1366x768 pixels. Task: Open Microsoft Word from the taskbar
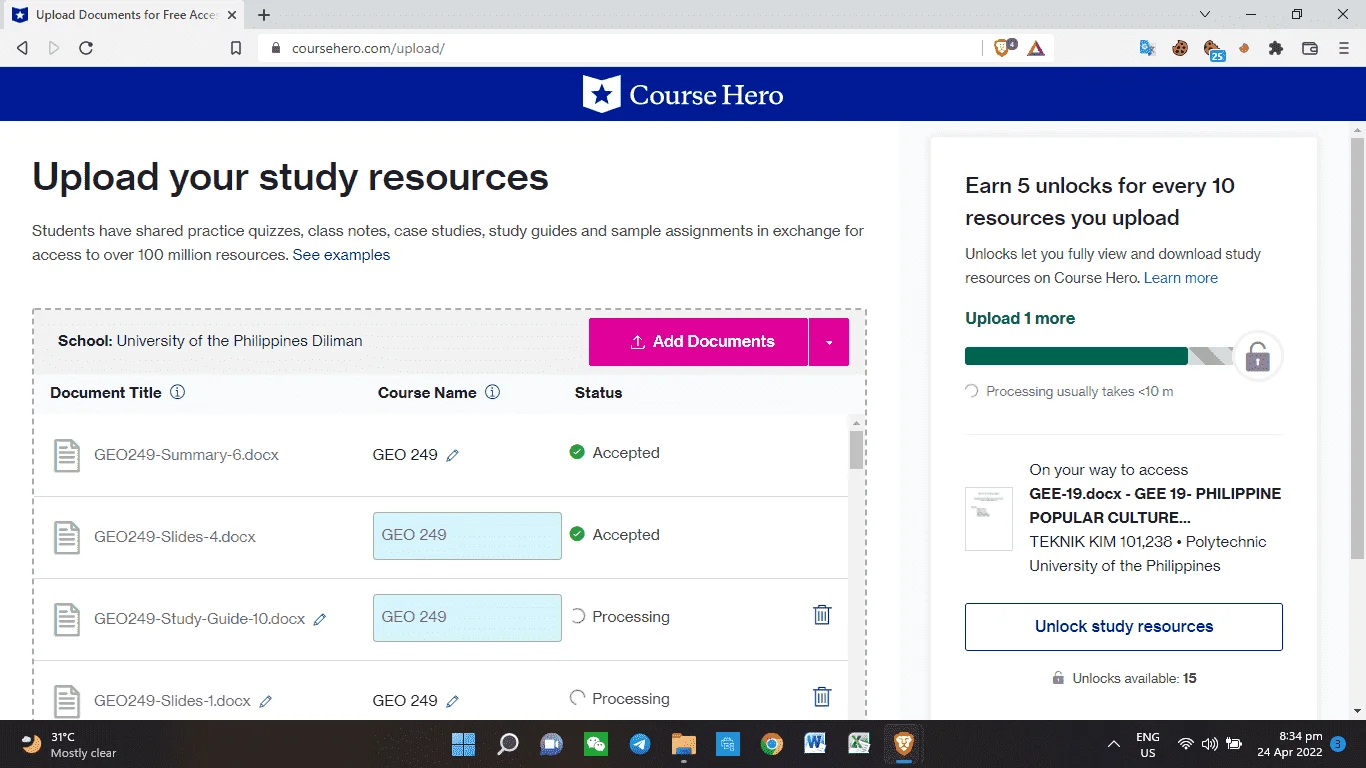[x=814, y=744]
